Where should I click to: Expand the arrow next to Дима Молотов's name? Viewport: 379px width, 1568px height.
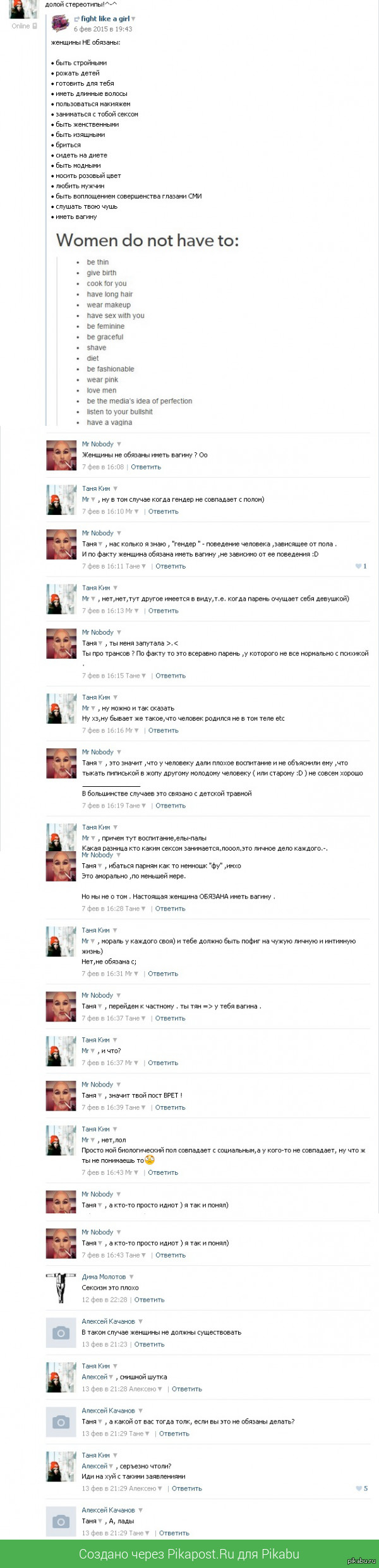[131, 1277]
